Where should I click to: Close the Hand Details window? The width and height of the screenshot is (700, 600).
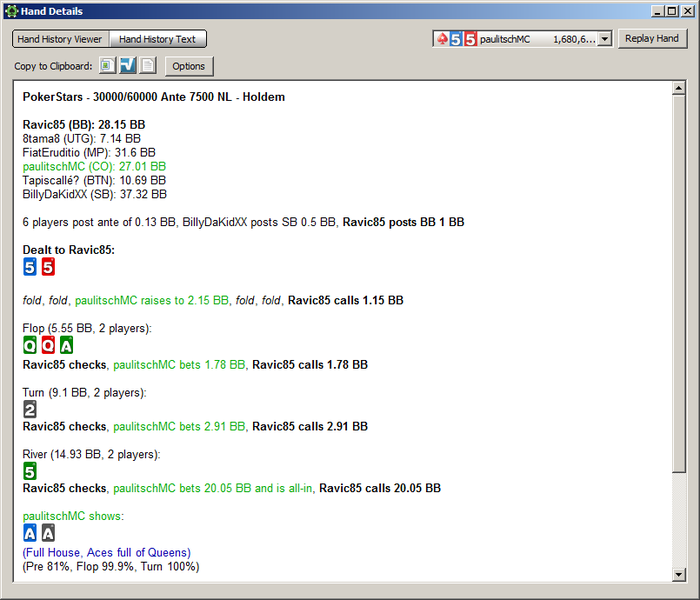coord(688,11)
